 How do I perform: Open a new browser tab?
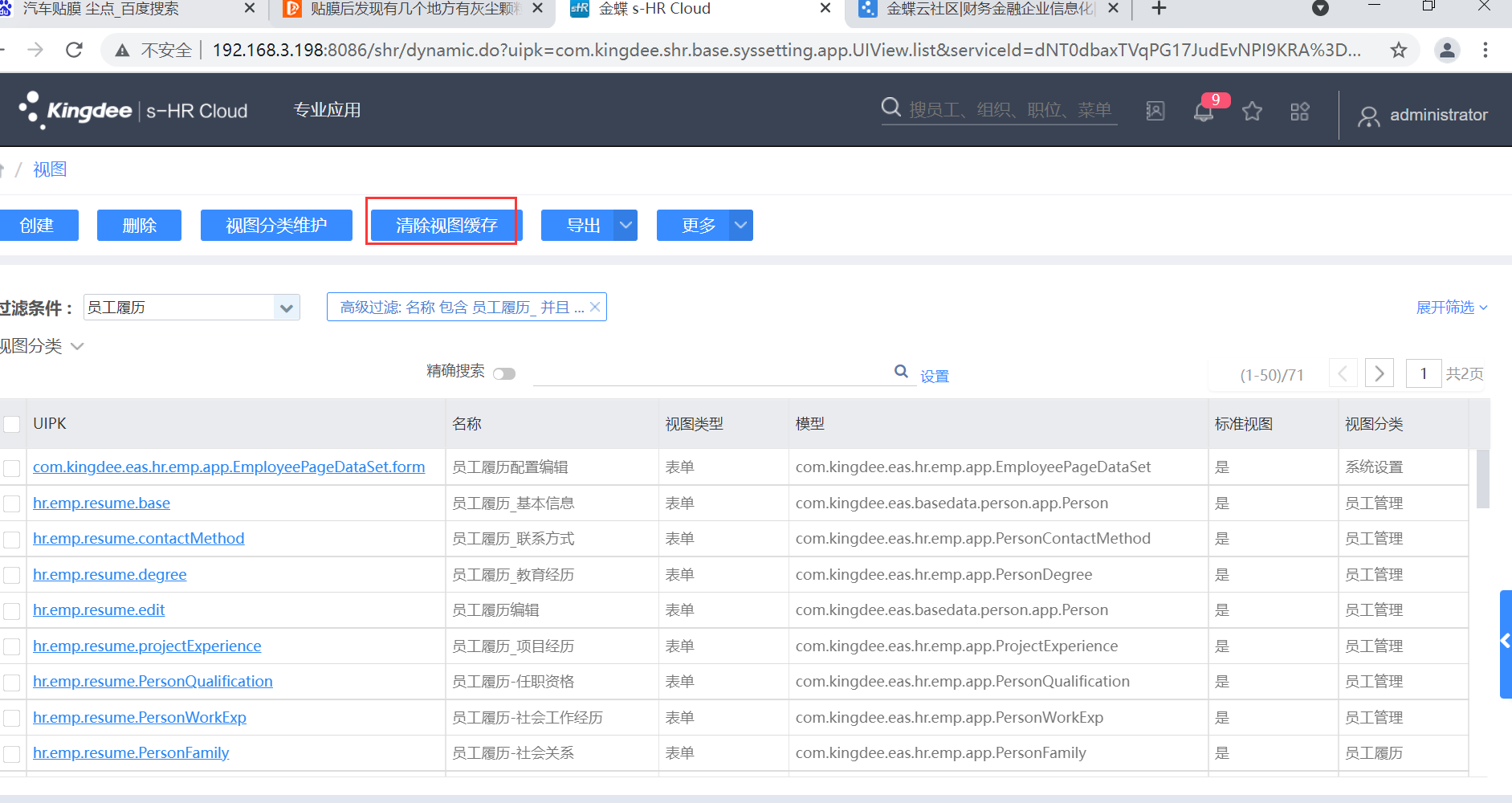click(x=1159, y=9)
